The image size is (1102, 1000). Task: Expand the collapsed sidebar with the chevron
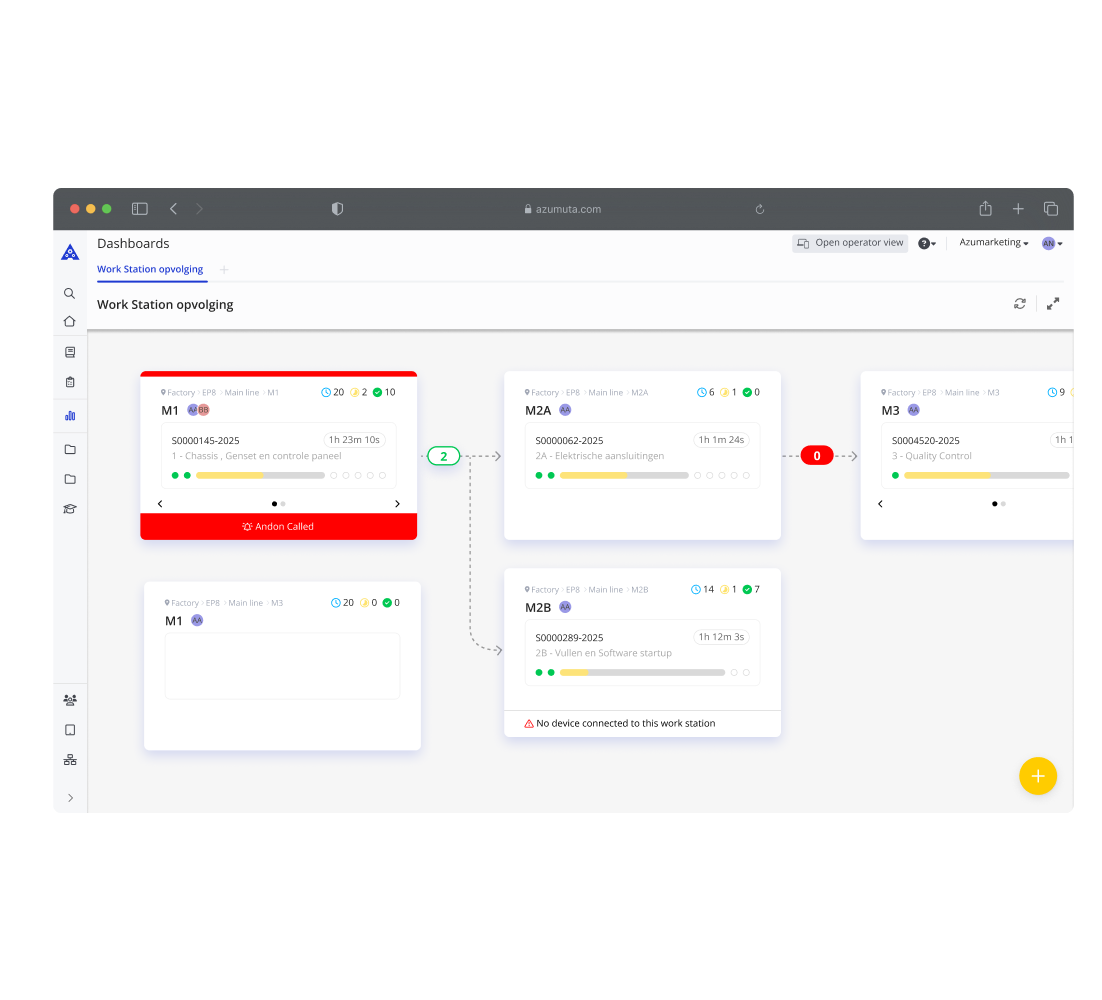point(70,797)
